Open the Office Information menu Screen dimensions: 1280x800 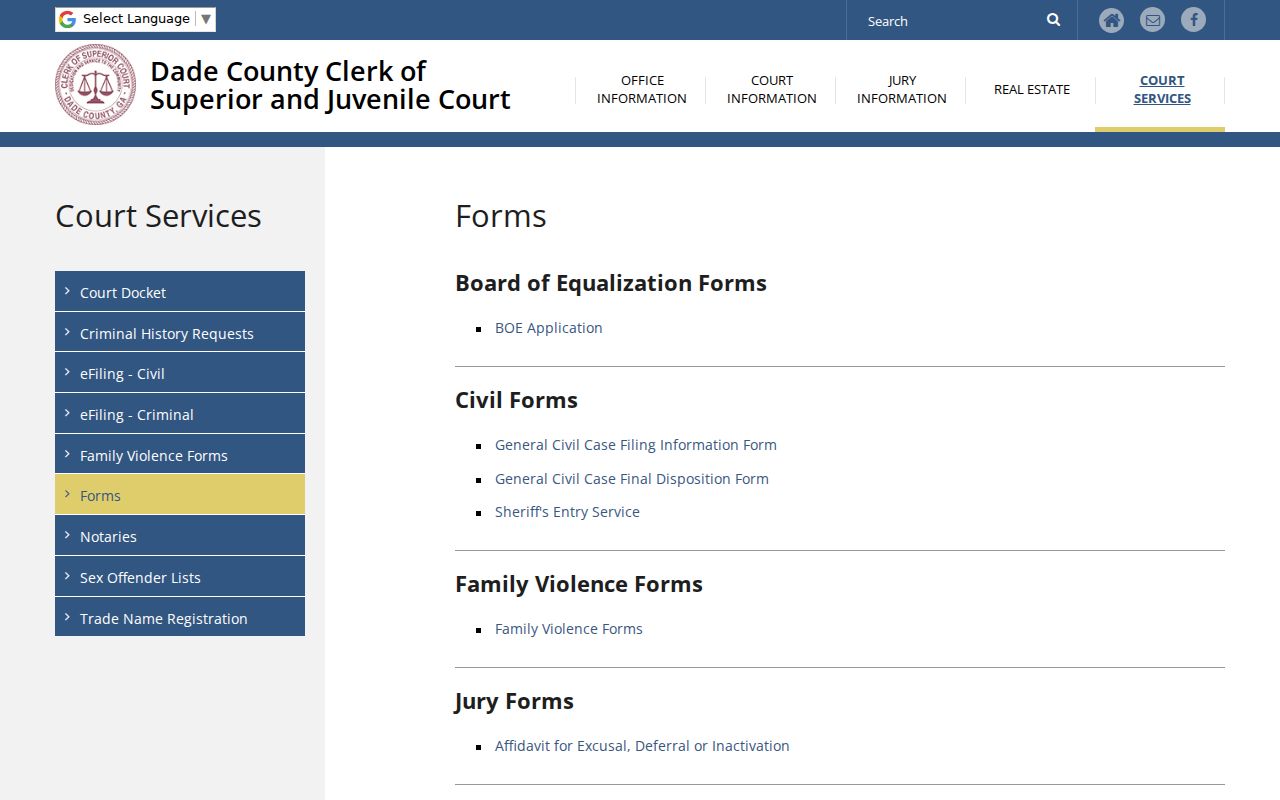pyautogui.click(x=642, y=89)
